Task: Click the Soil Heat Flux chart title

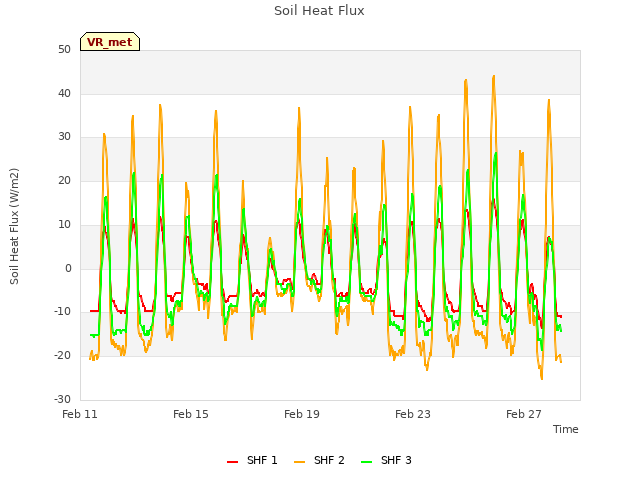Action: point(319,11)
